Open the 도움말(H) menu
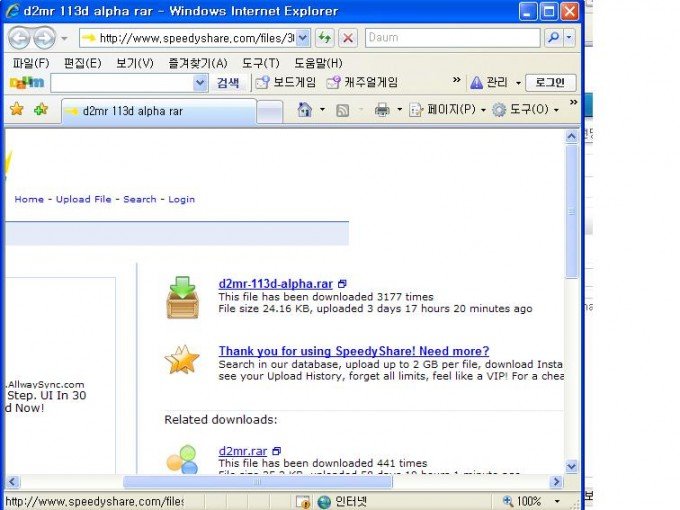 click(x=318, y=63)
